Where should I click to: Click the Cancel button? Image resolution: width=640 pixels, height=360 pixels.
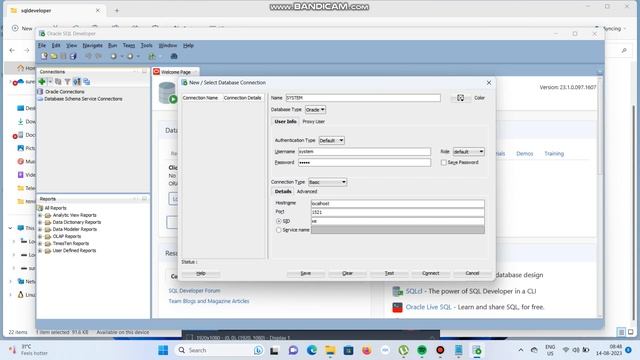pyautogui.click(x=472, y=273)
